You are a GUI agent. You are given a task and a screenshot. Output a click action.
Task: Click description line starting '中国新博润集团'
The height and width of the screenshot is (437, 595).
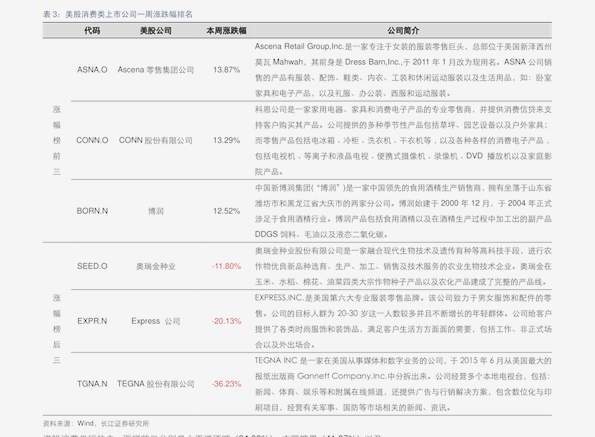point(403,188)
